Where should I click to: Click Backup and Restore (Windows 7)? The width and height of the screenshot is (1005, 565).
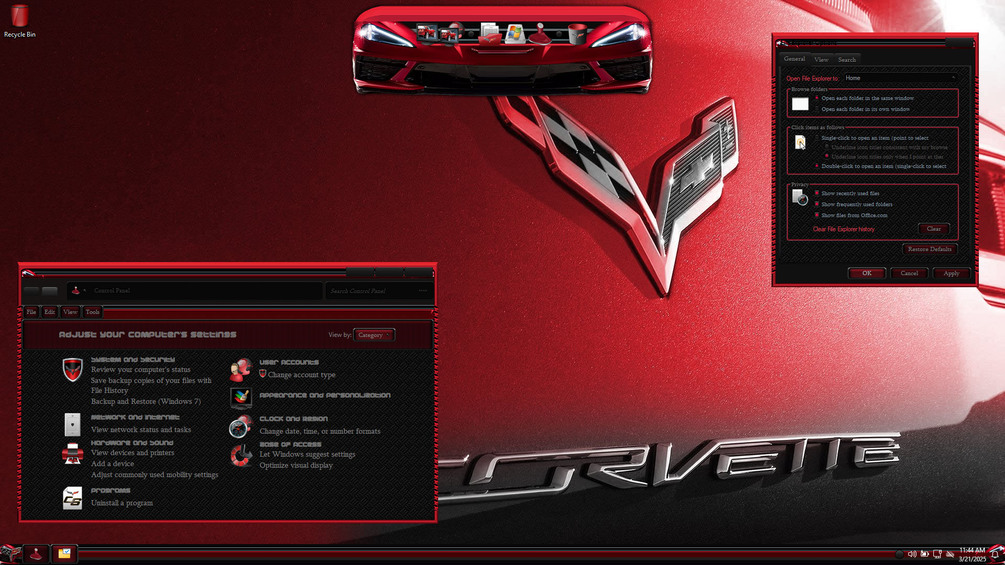[145, 402]
